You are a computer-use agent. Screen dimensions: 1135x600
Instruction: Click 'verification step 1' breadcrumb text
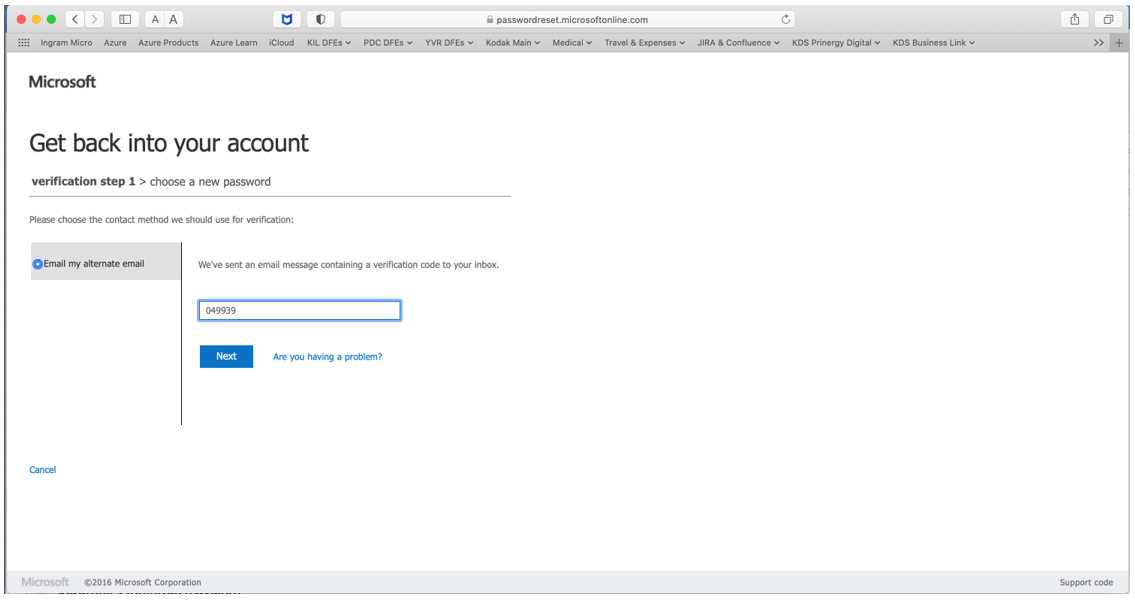click(x=83, y=182)
